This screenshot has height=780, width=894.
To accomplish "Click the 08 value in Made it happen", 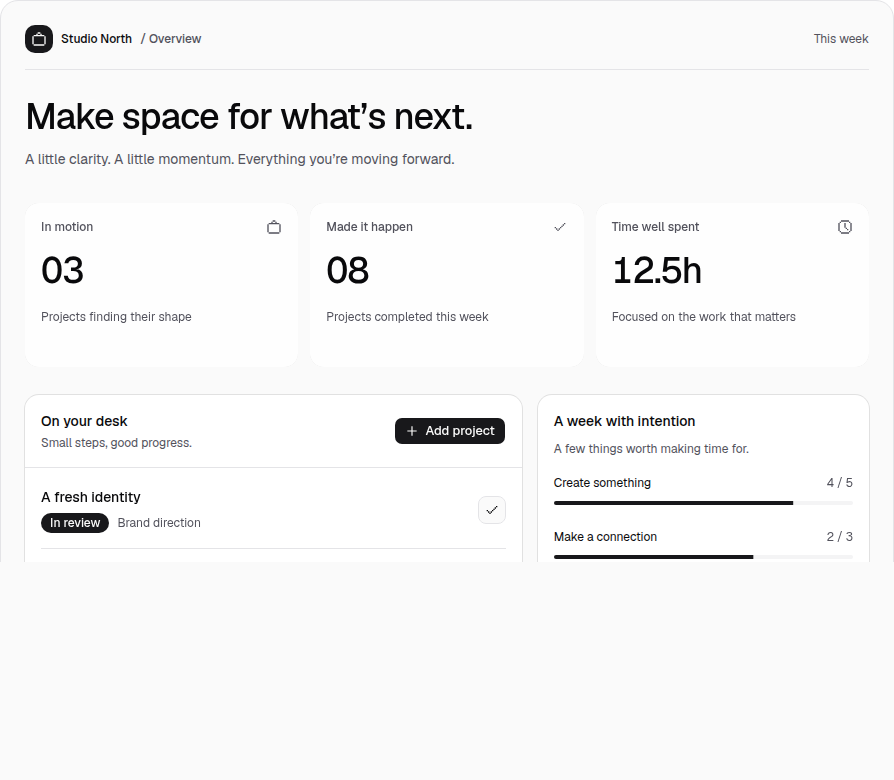I will [348, 270].
